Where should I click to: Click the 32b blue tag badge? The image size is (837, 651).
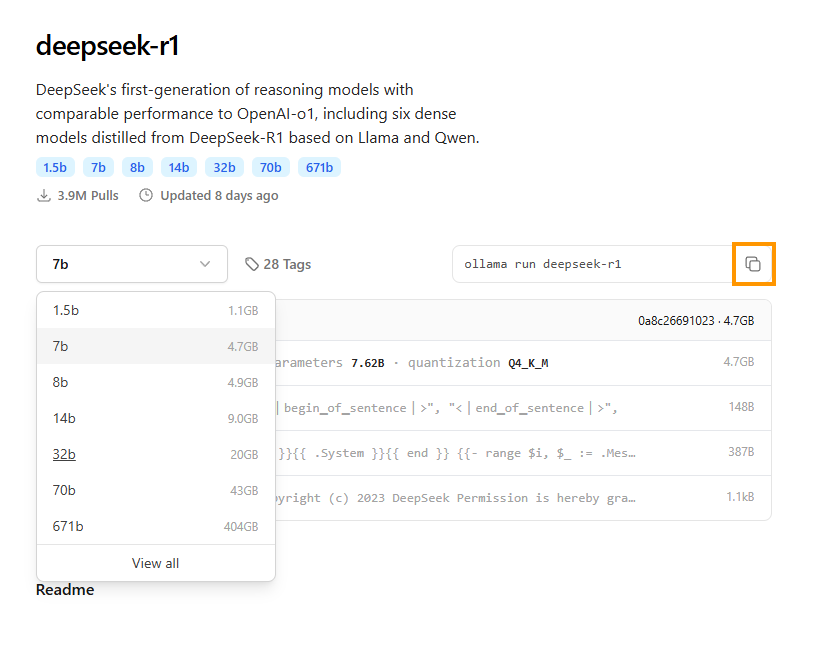[224, 168]
